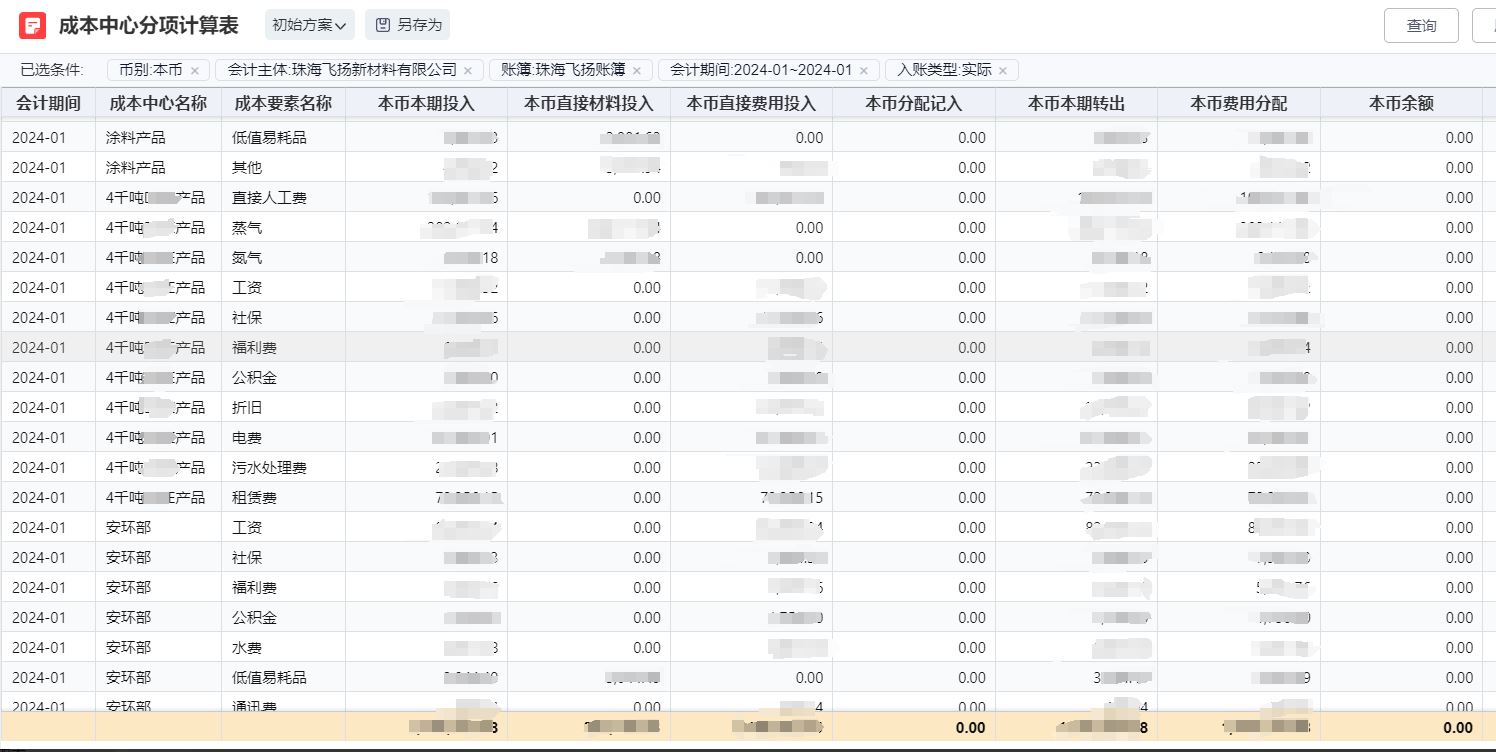The image size is (1496, 752).
Task: Remove the 币别:本币 filter condition
Action: point(194,70)
